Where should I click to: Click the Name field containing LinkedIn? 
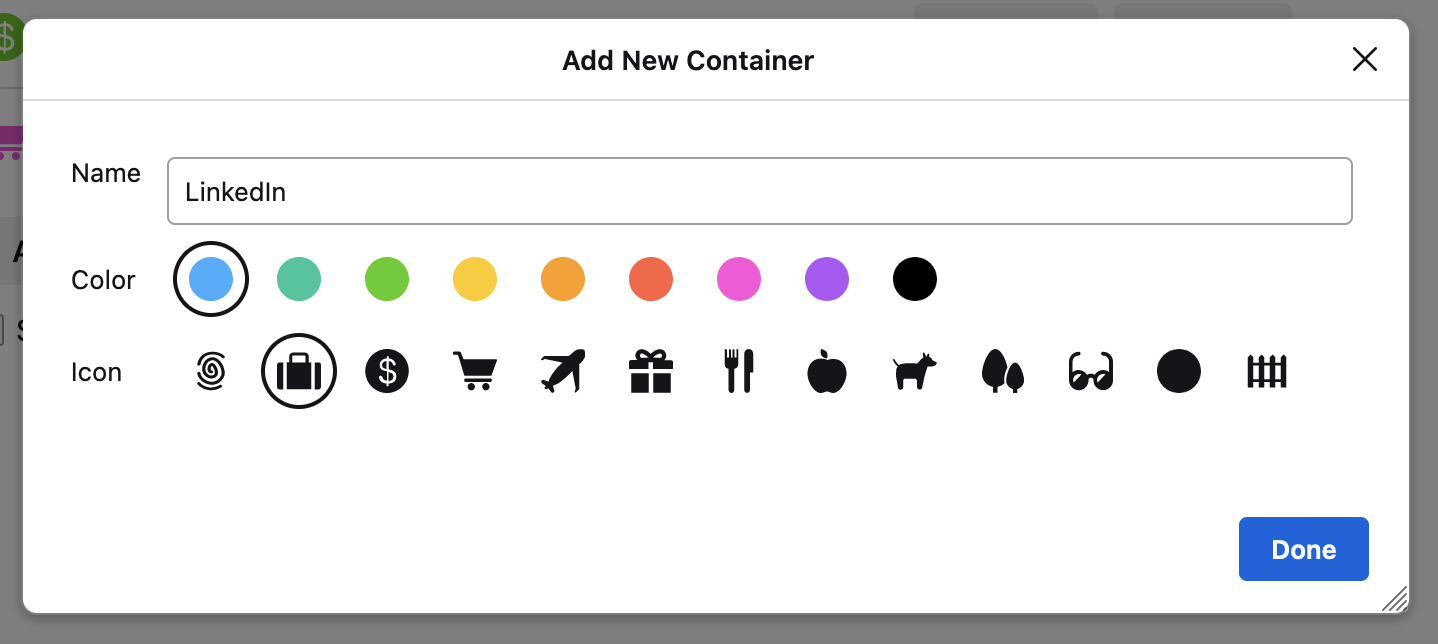tap(759, 191)
